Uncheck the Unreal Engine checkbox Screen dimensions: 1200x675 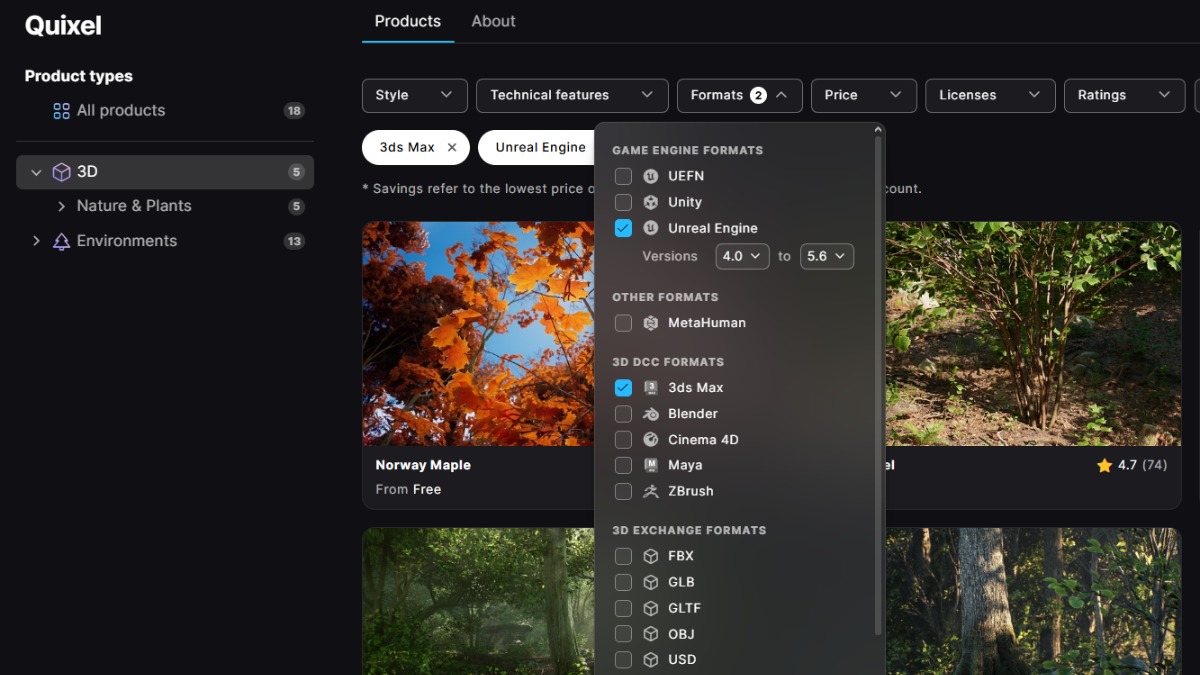[x=623, y=228]
